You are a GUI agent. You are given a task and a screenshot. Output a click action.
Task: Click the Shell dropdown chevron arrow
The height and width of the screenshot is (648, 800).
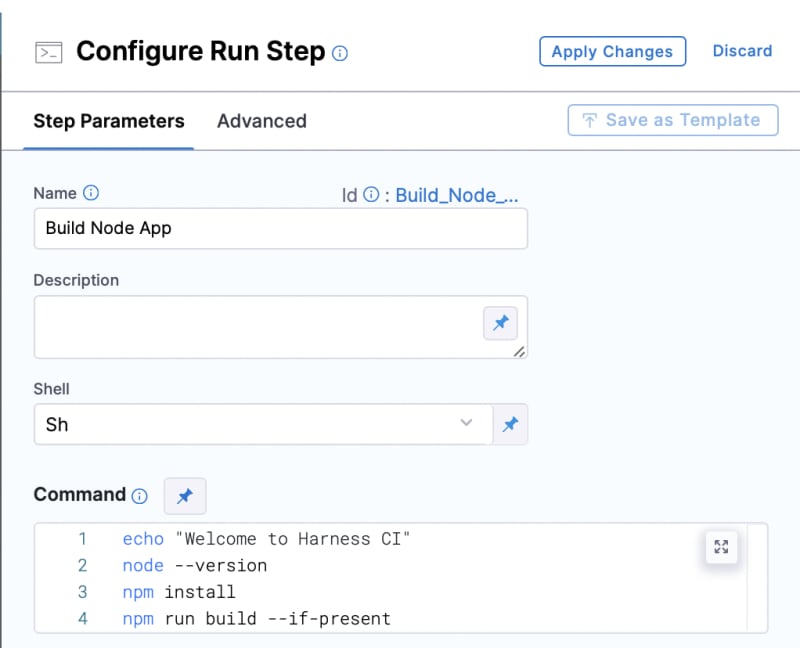tap(466, 422)
